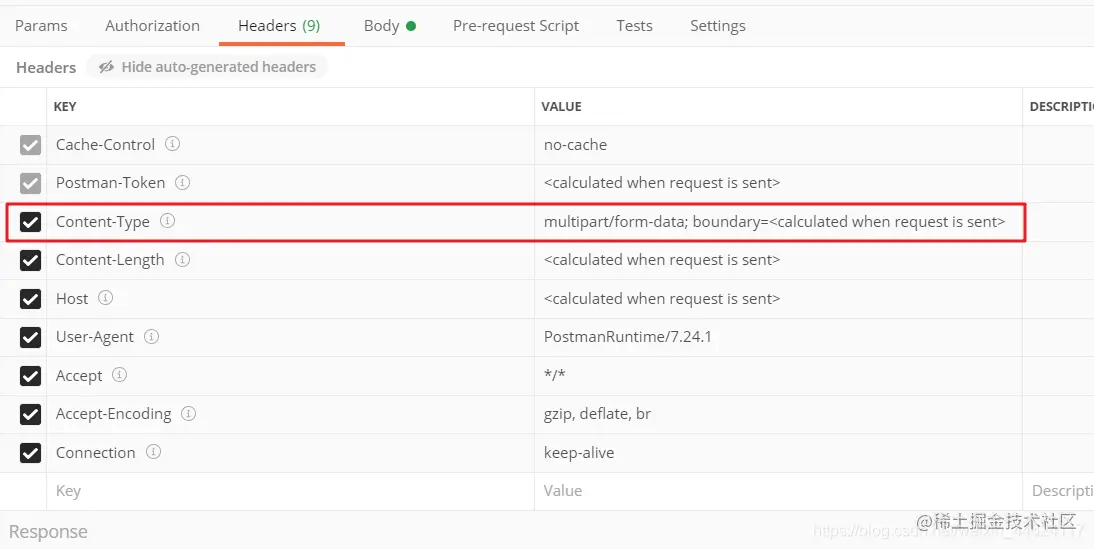Click the Connection key name
This screenshot has height=549, width=1094.
[96, 453]
